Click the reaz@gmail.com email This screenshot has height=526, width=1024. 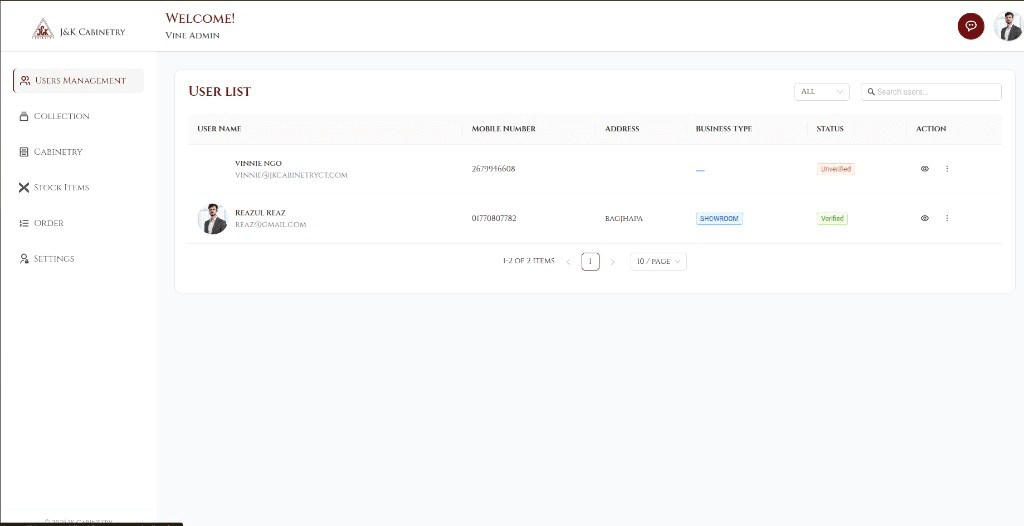270,225
